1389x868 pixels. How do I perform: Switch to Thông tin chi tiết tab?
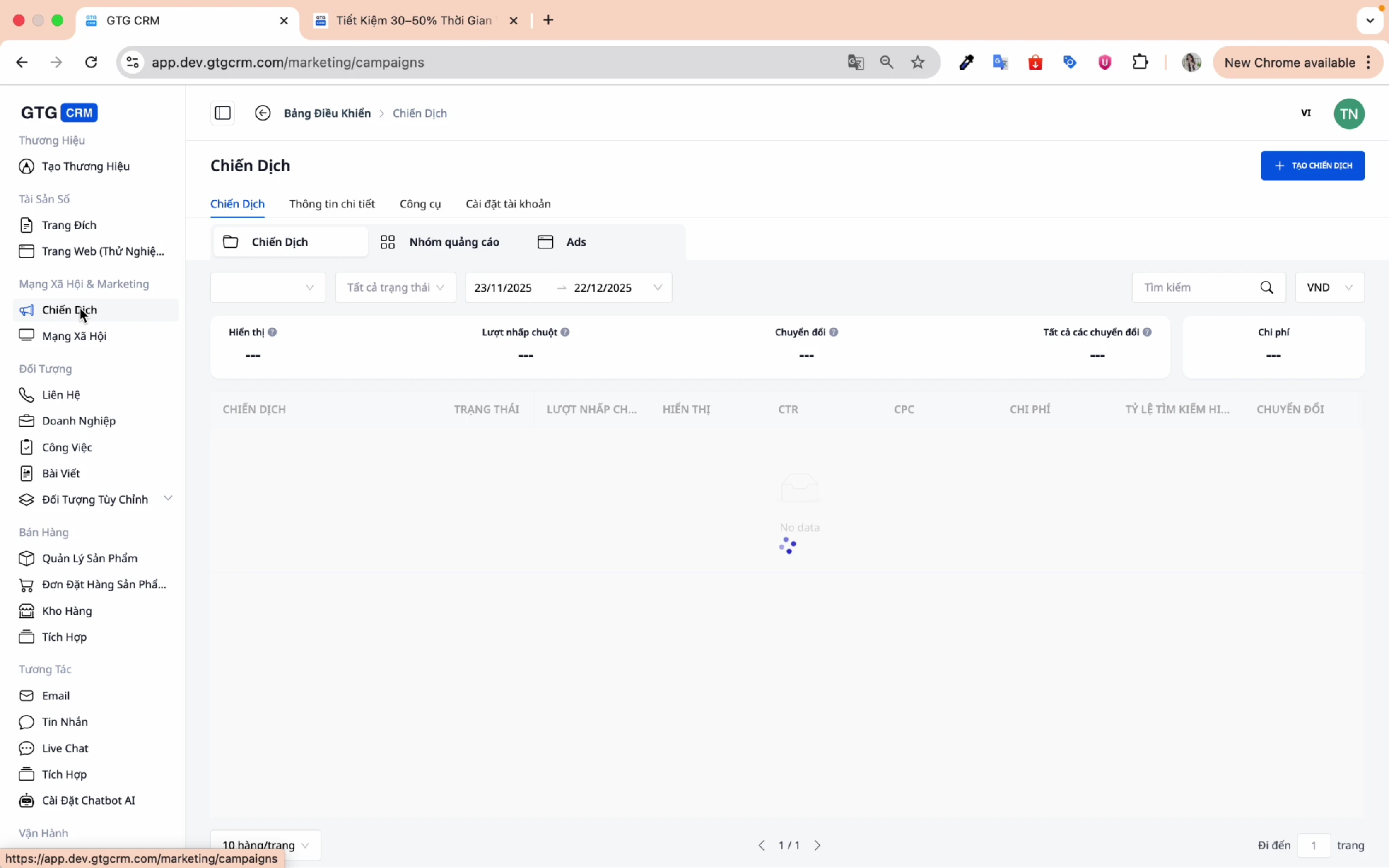pos(332,204)
